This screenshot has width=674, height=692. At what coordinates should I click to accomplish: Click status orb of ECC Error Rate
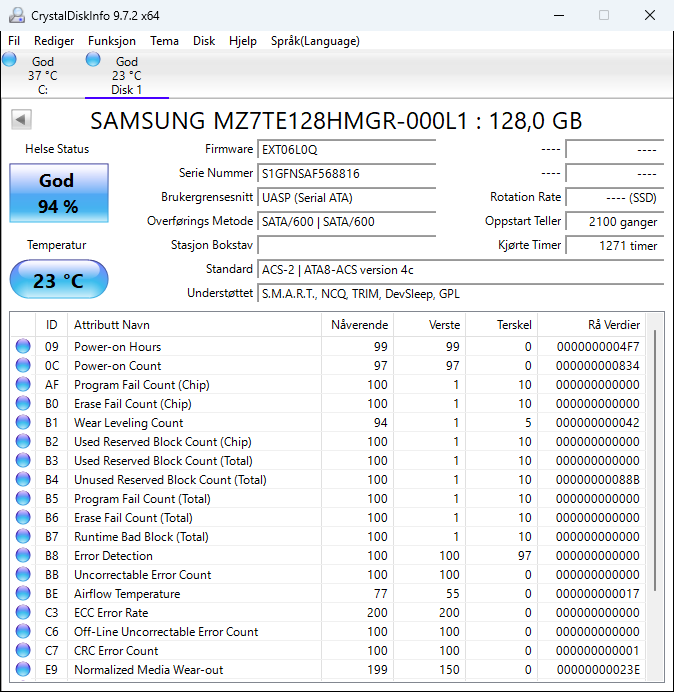pyautogui.click(x=23, y=612)
